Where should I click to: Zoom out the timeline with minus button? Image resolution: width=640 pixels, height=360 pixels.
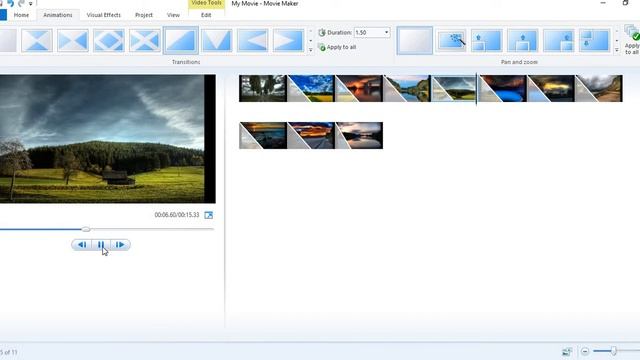585,351
